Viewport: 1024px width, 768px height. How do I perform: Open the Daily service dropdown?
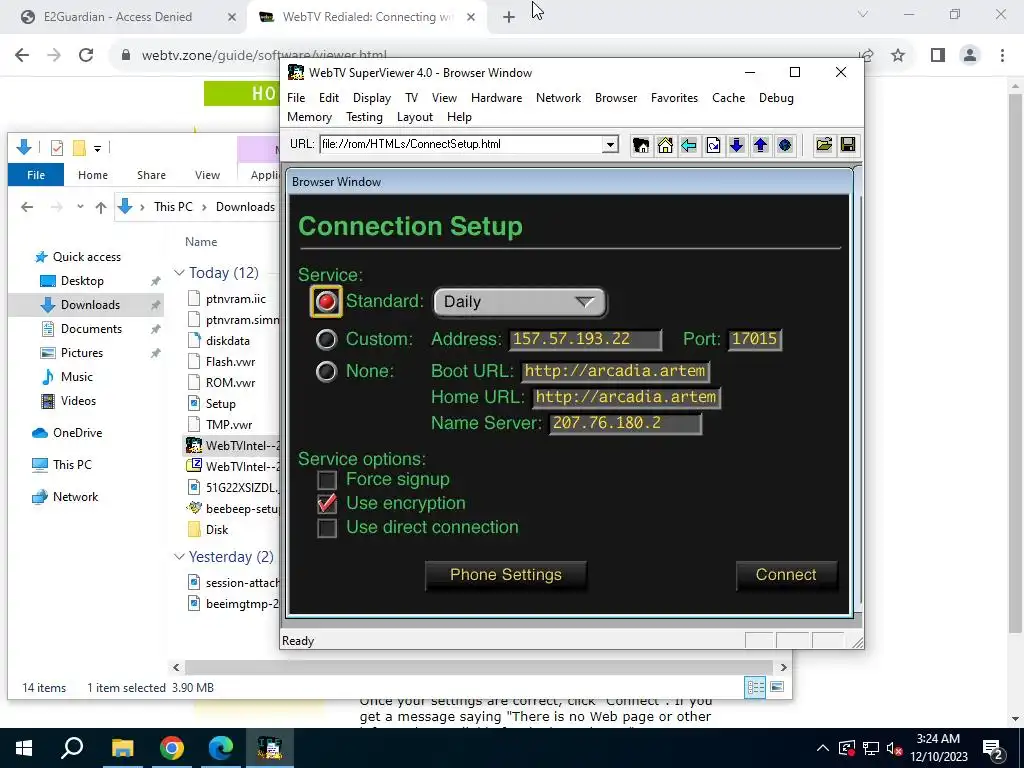point(520,302)
